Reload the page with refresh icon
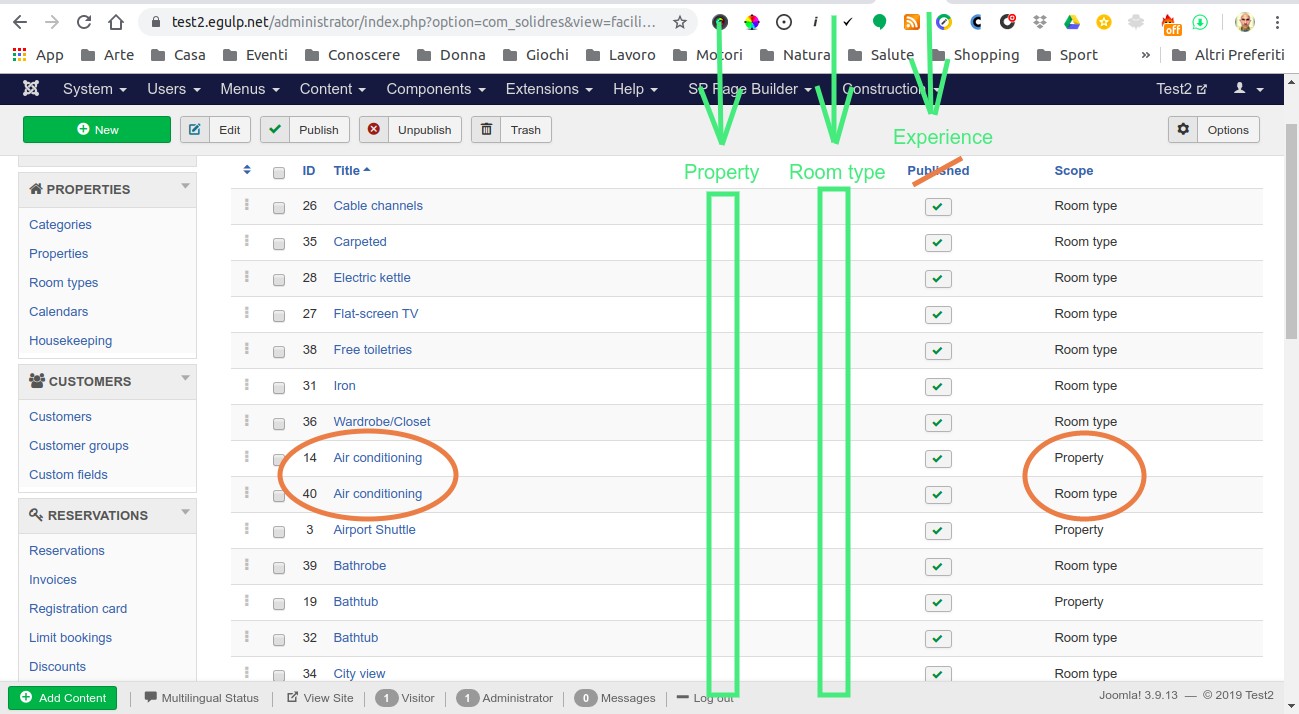 (x=84, y=22)
